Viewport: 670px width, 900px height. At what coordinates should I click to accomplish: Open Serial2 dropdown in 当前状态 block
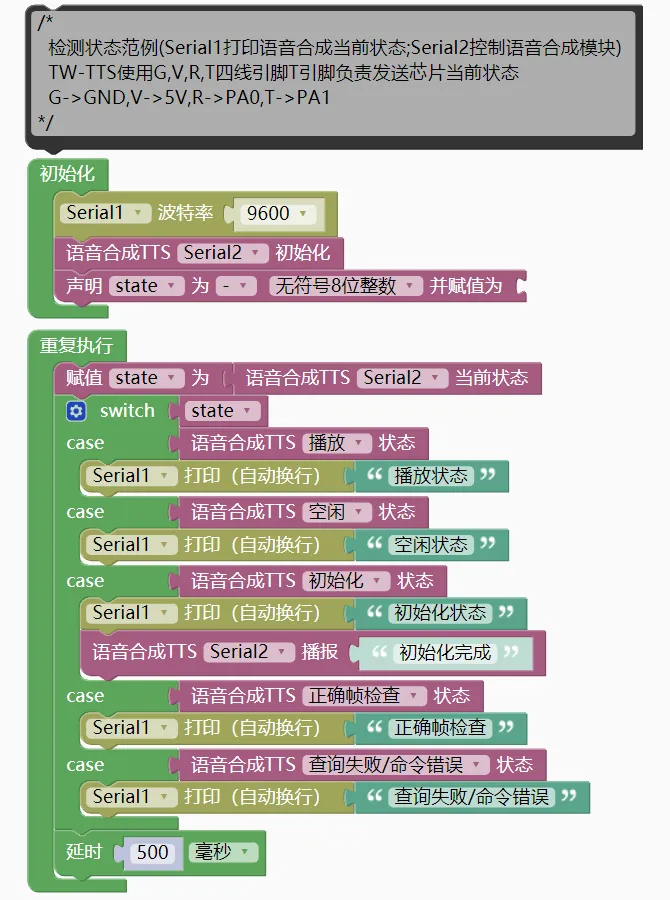point(402,378)
